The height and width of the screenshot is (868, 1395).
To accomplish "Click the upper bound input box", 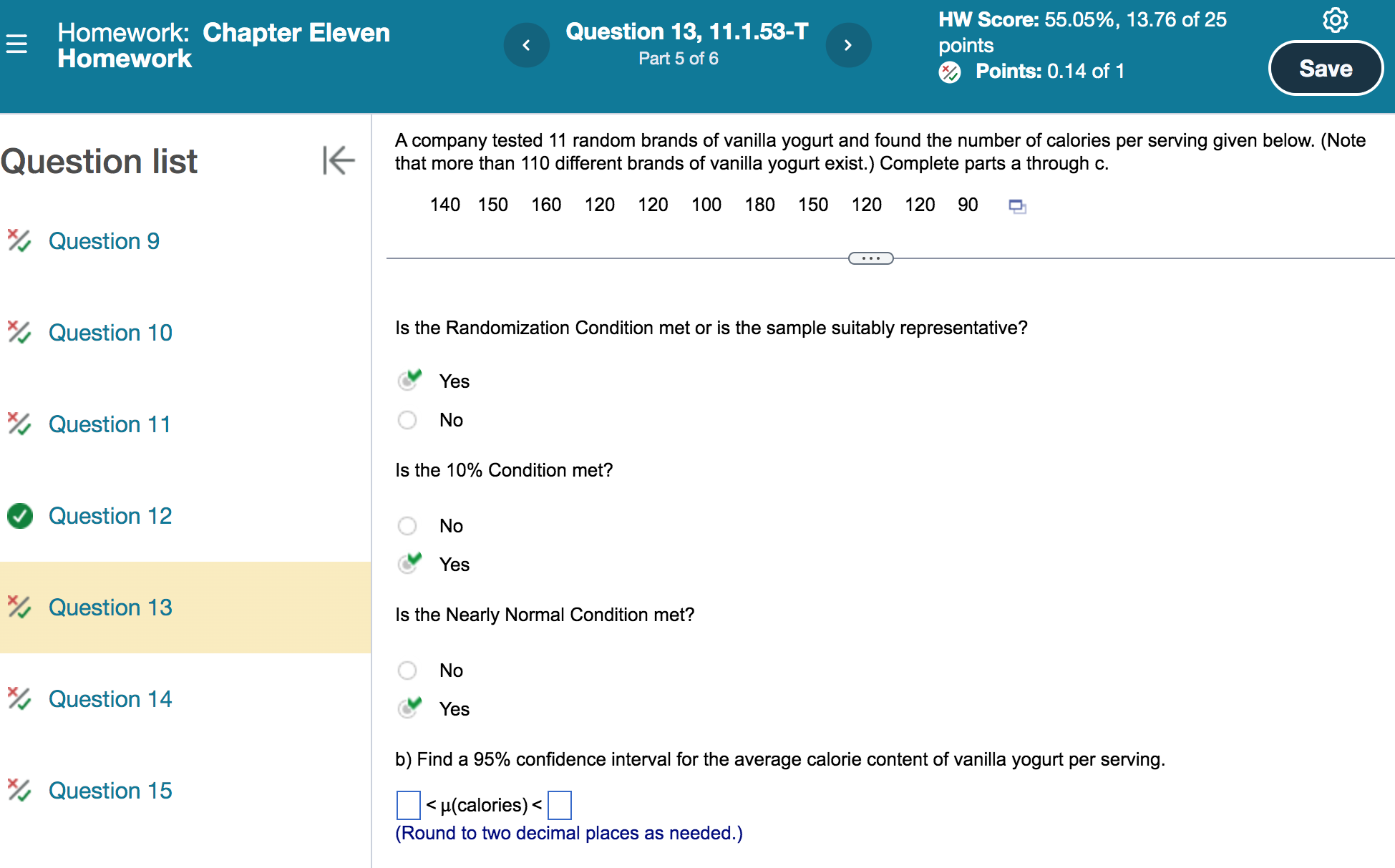I will point(559,805).
